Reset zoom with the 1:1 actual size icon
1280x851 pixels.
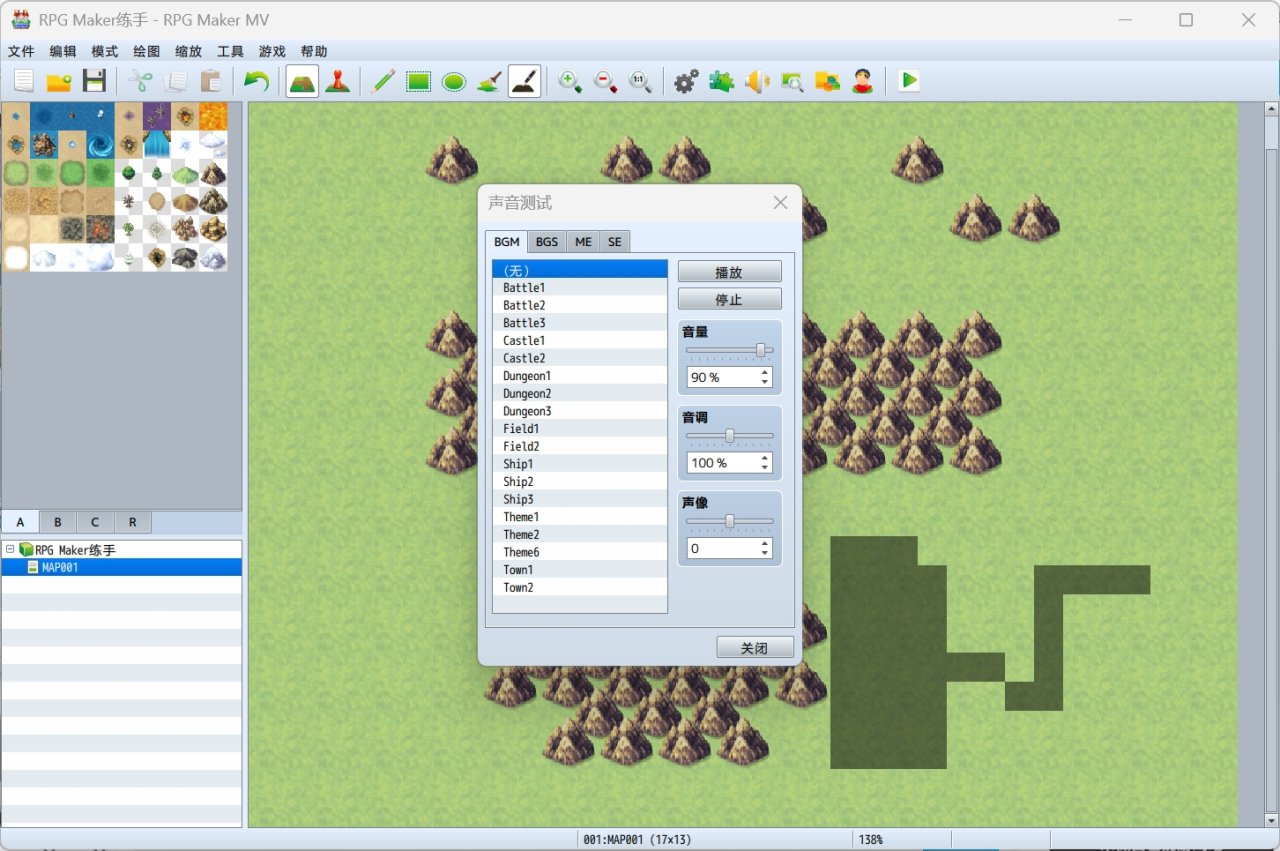pos(640,82)
